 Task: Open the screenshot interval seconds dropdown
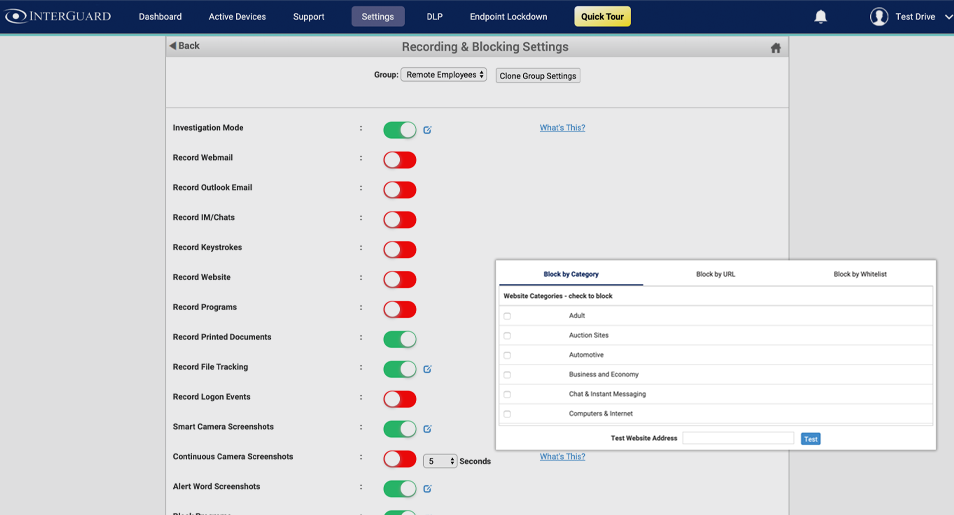(440, 461)
